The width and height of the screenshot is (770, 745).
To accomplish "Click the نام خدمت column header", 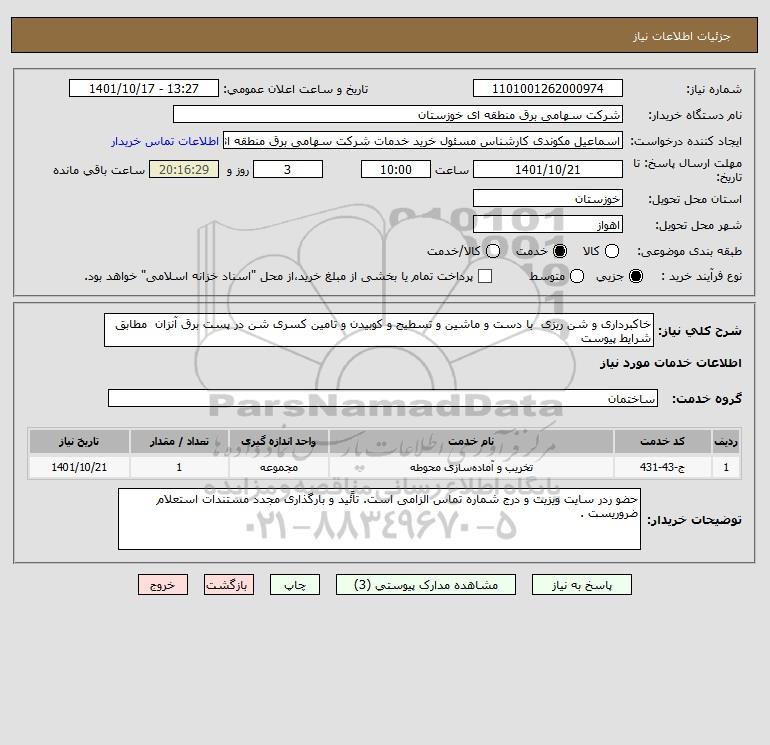I will (471, 441).
